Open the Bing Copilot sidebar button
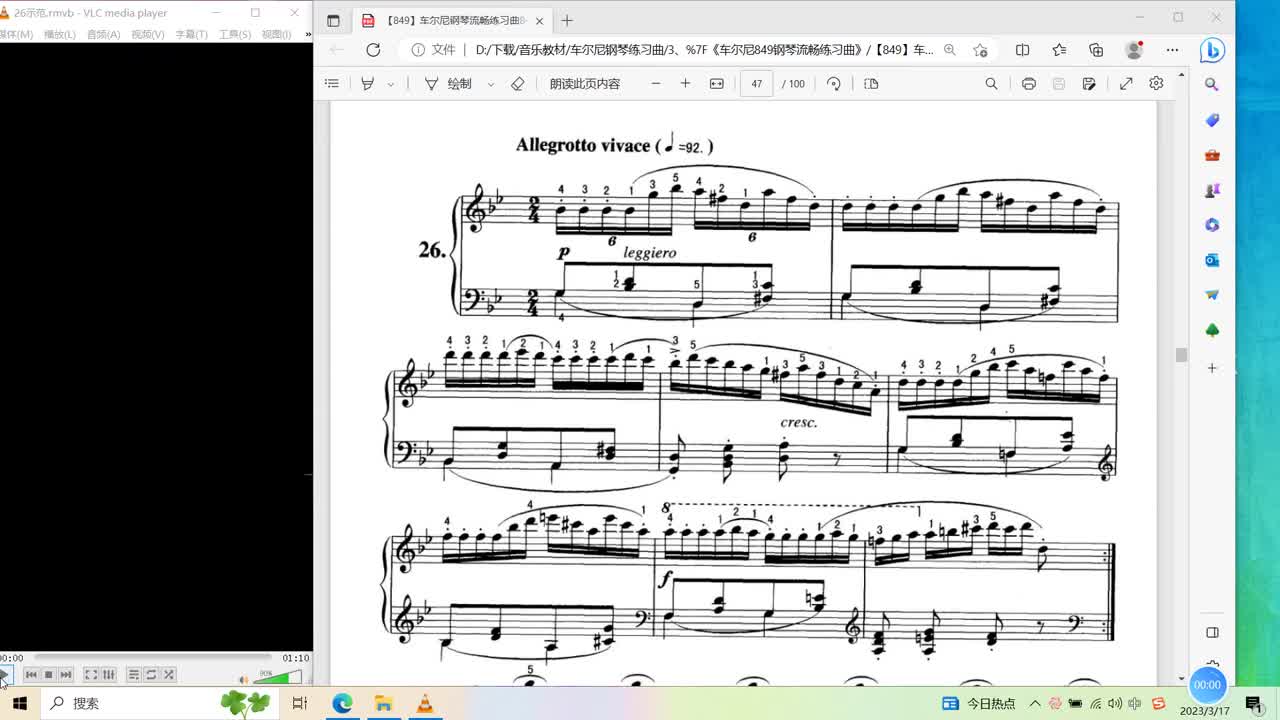Viewport: 1280px width, 720px height. point(1212,50)
